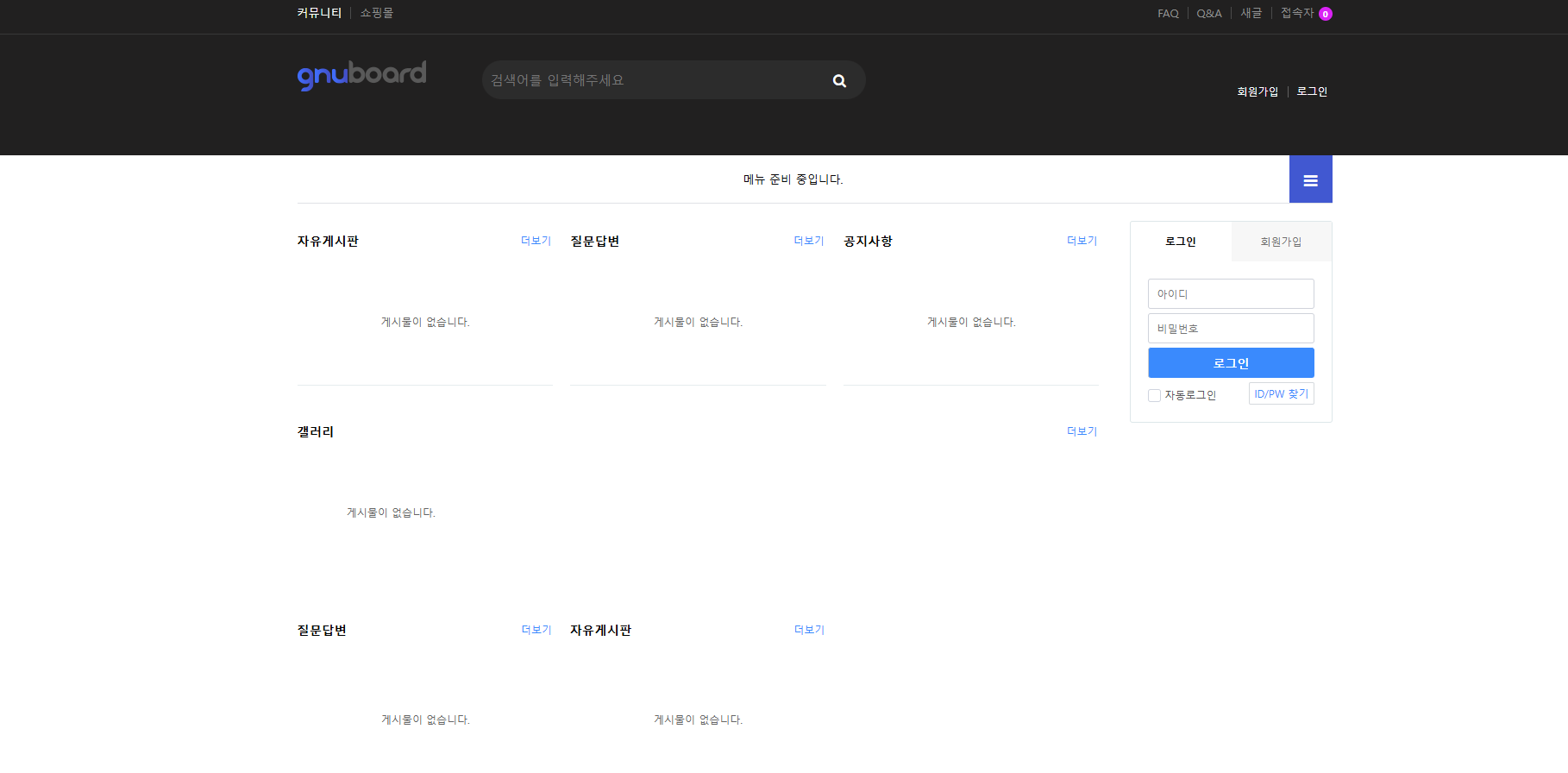Open the 공지사항 board title
The width and height of the screenshot is (1568, 773).
point(868,242)
